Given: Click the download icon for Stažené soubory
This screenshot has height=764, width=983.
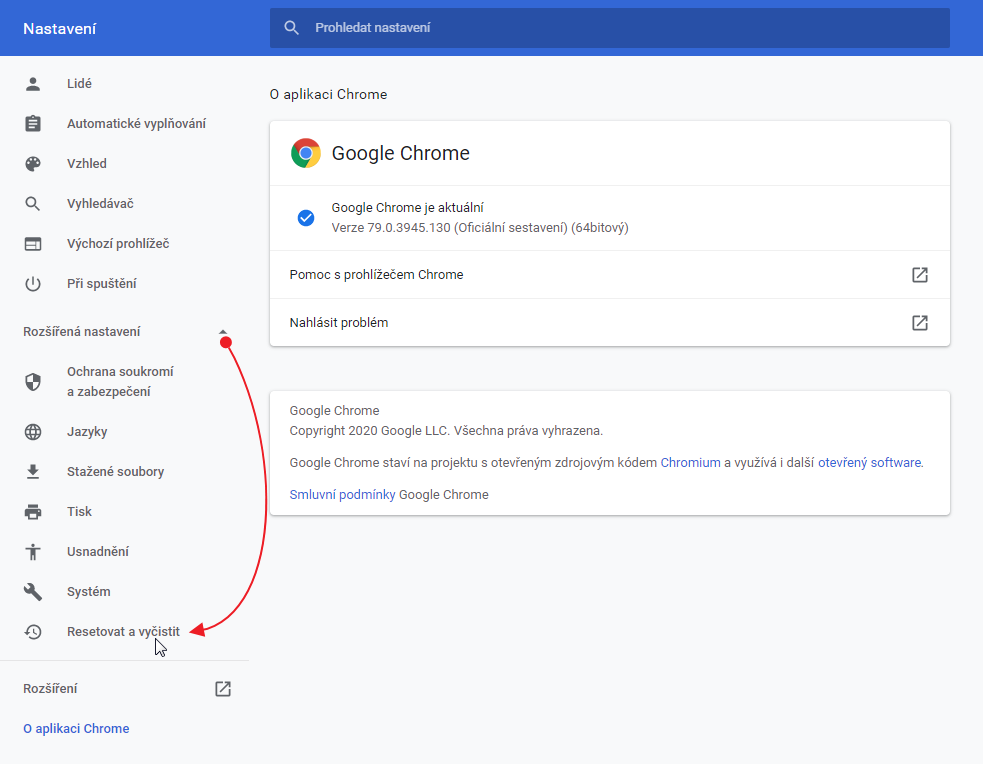Looking at the screenshot, I should 33,472.
